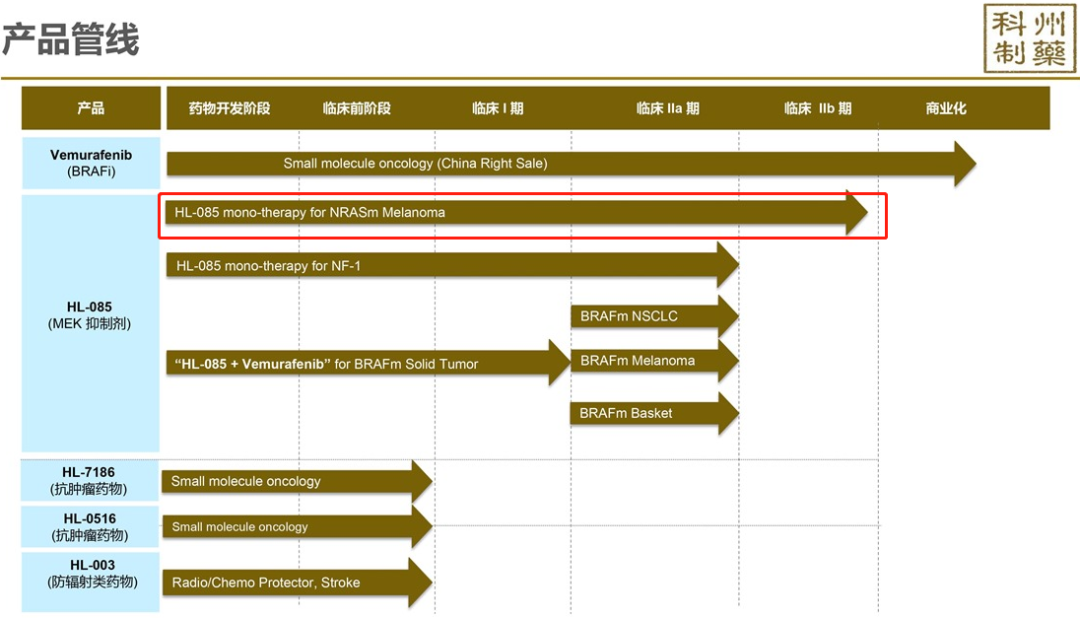Screen dimensions: 1080x618
Task: Click the Radio/Chemo Protector, Stroke arrow
Action: (x=290, y=582)
